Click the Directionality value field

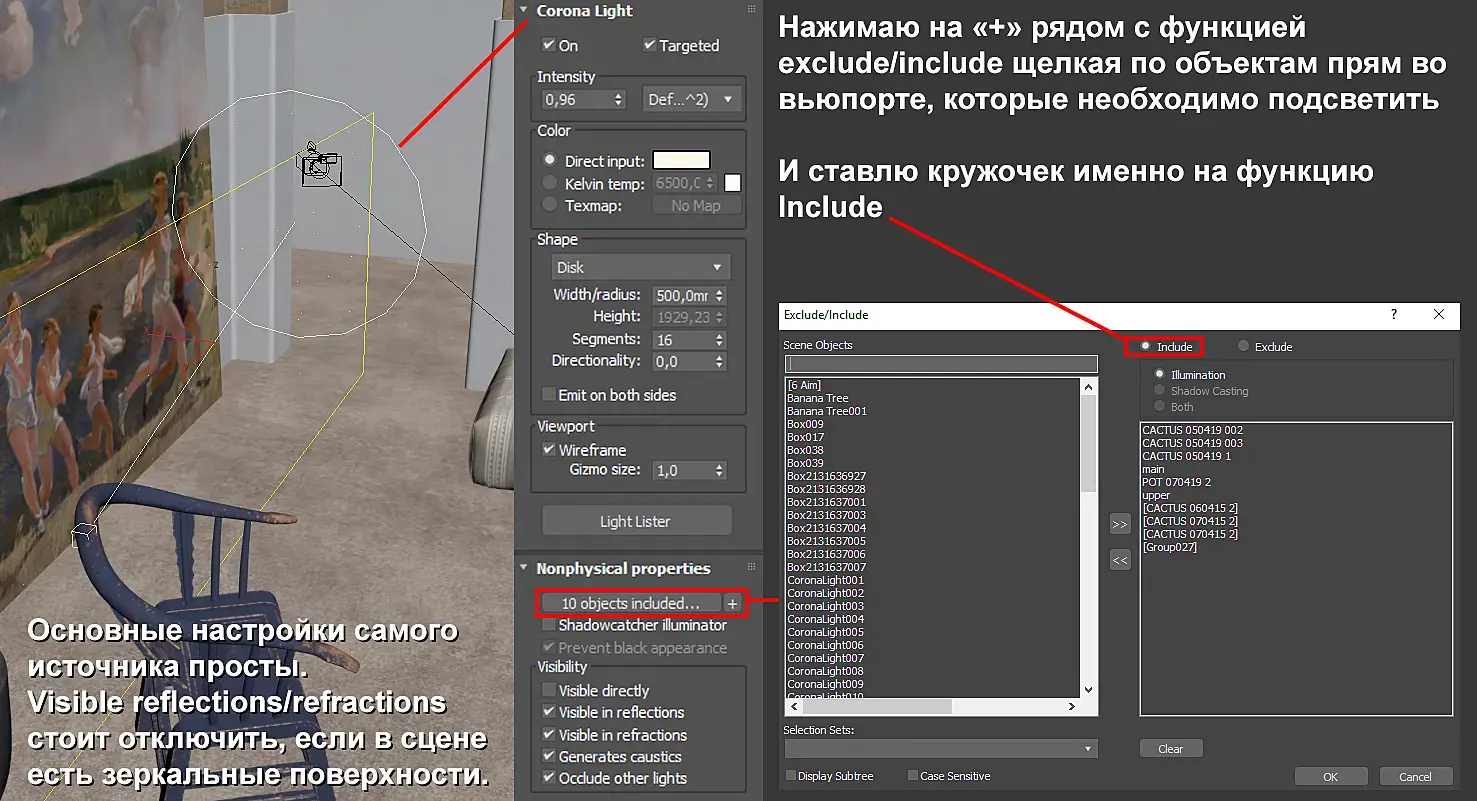click(683, 361)
